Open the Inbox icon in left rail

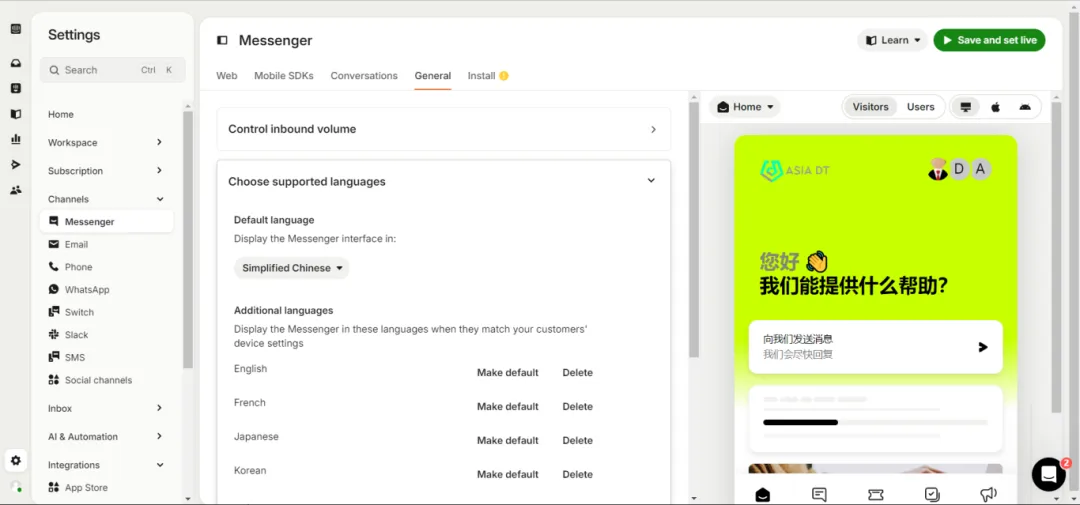(15, 63)
